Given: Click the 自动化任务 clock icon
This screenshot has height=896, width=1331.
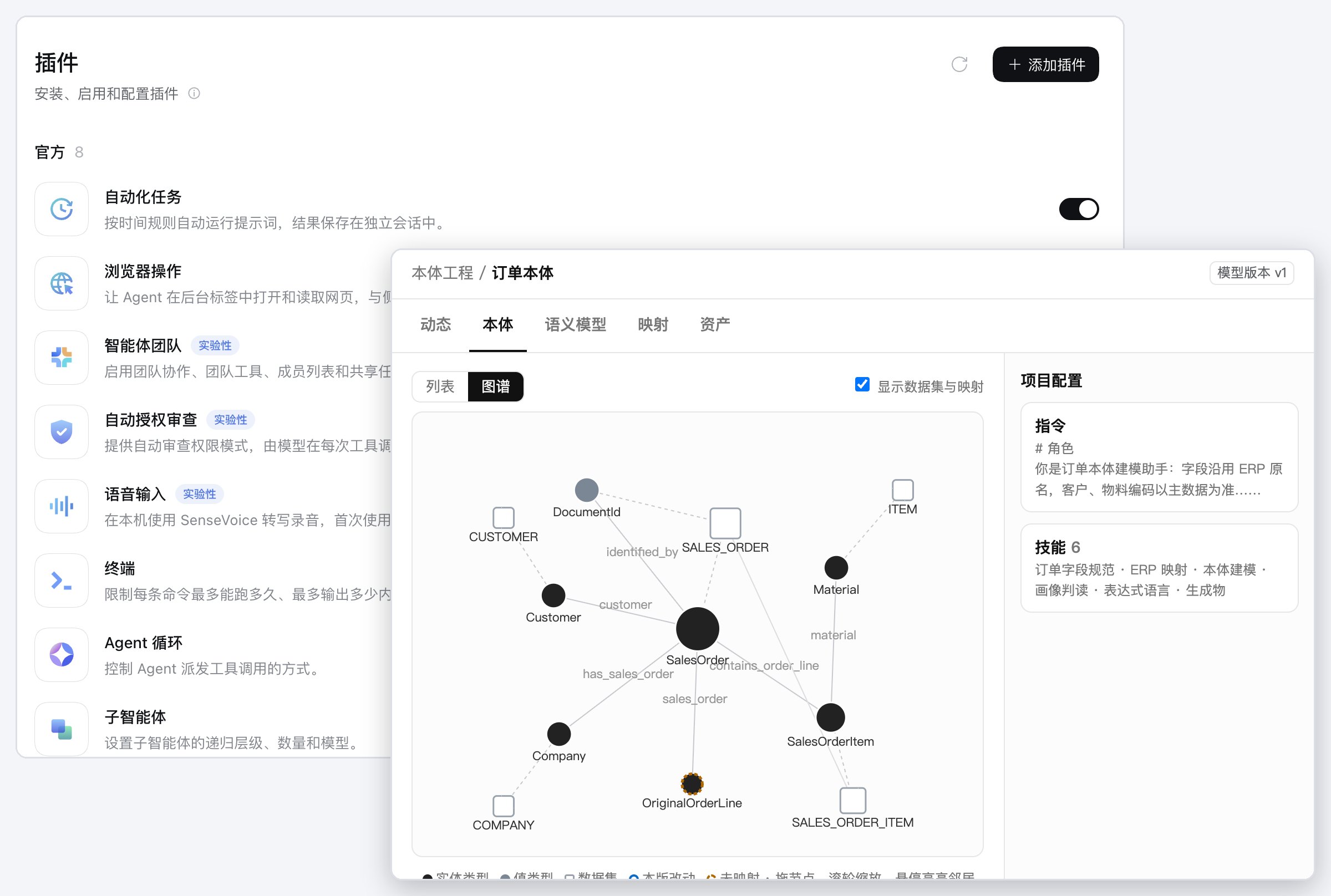Looking at the screenshot, I should (x=62, y=208).
